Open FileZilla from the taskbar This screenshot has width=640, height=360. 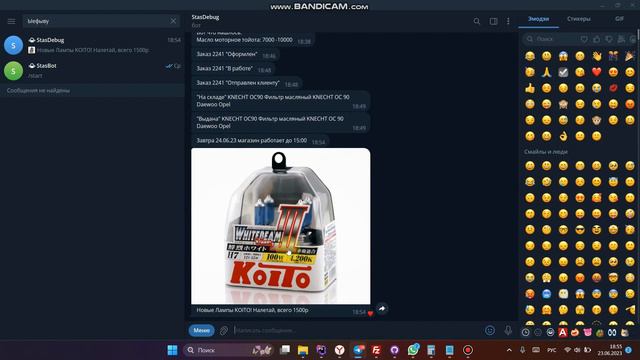pos(376,350)
